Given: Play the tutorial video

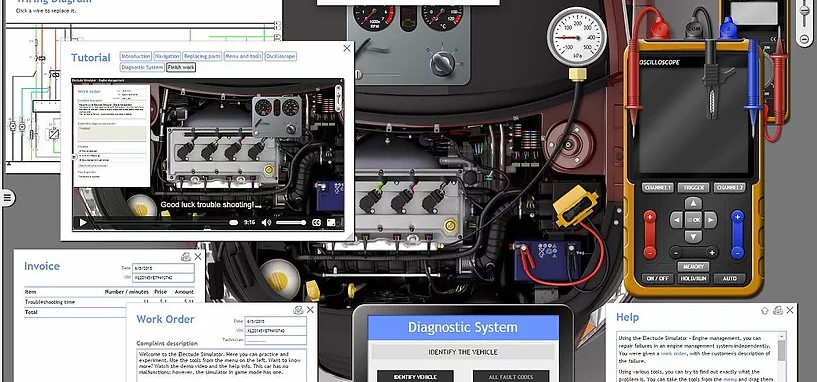Looking at the screenshot, I should 83,223.
